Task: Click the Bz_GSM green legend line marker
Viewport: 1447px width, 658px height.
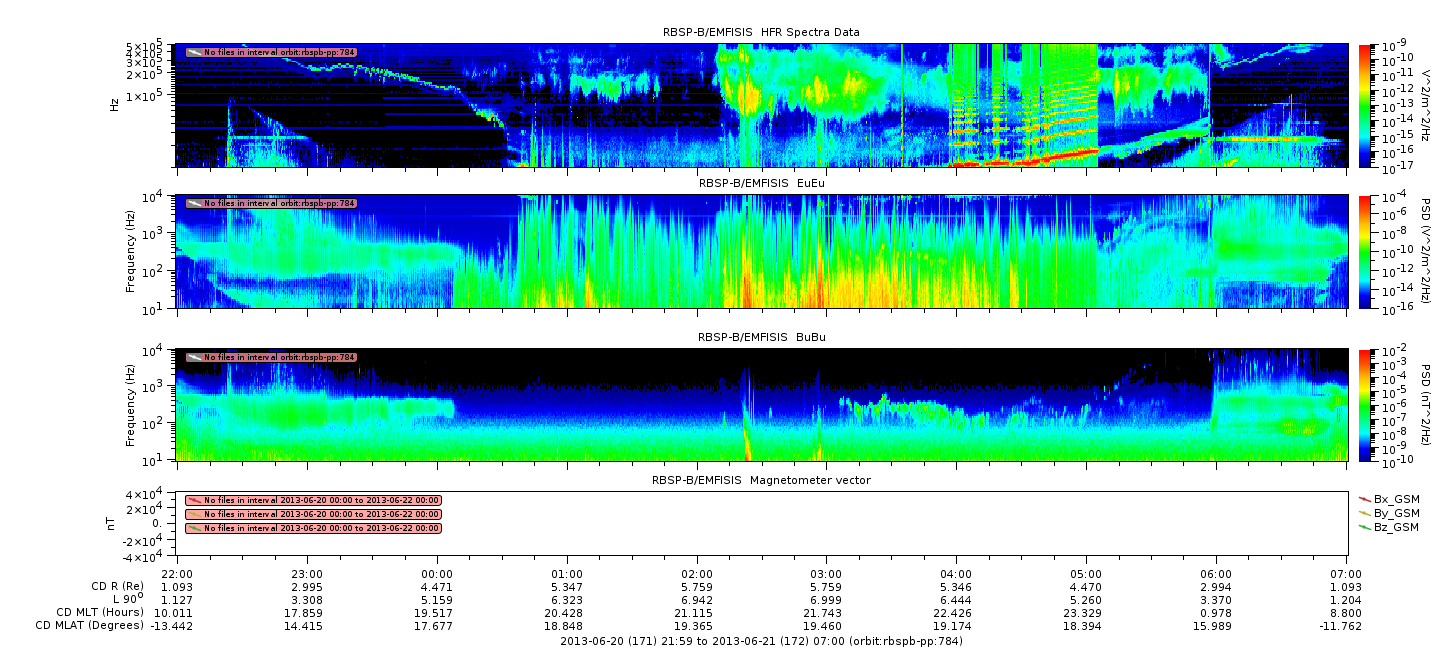Action: [1365, 526]
